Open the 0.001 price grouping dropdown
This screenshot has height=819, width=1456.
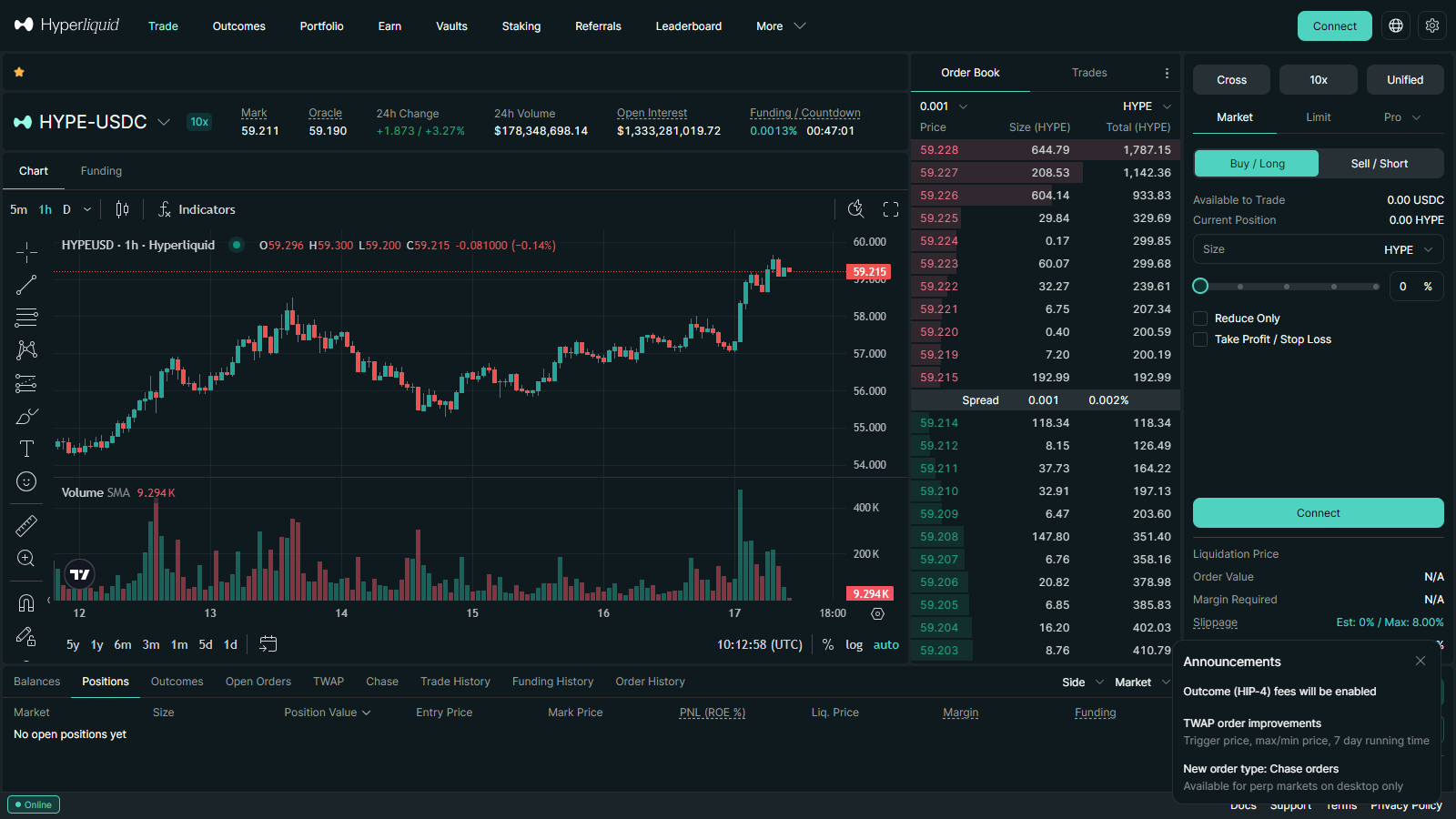tap(944, 106)
